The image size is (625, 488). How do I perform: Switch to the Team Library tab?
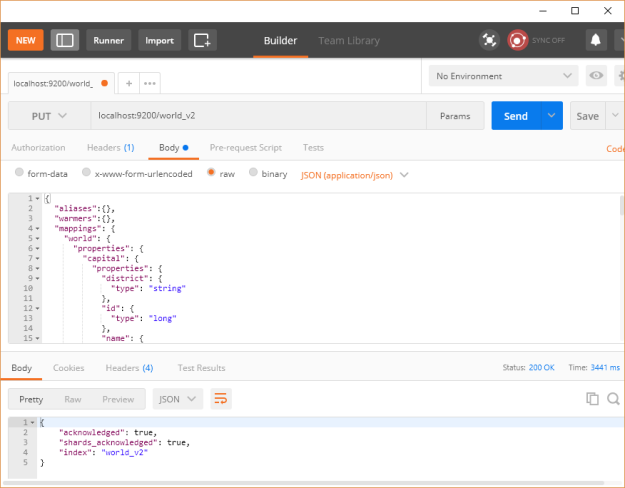(x=349, y=40)
